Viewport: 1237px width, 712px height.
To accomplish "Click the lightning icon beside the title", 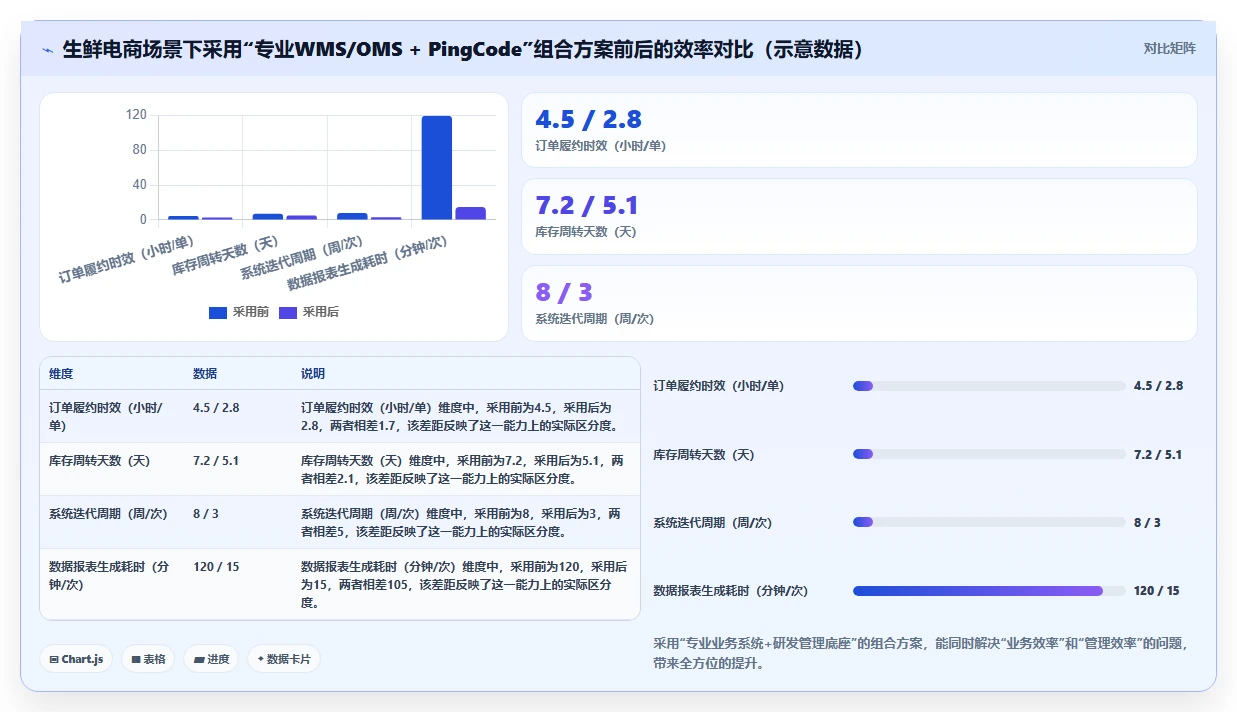I will 48,50.
